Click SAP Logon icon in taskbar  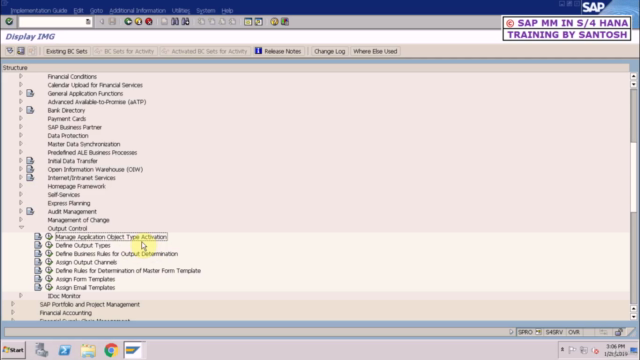(x=133, y=350)
